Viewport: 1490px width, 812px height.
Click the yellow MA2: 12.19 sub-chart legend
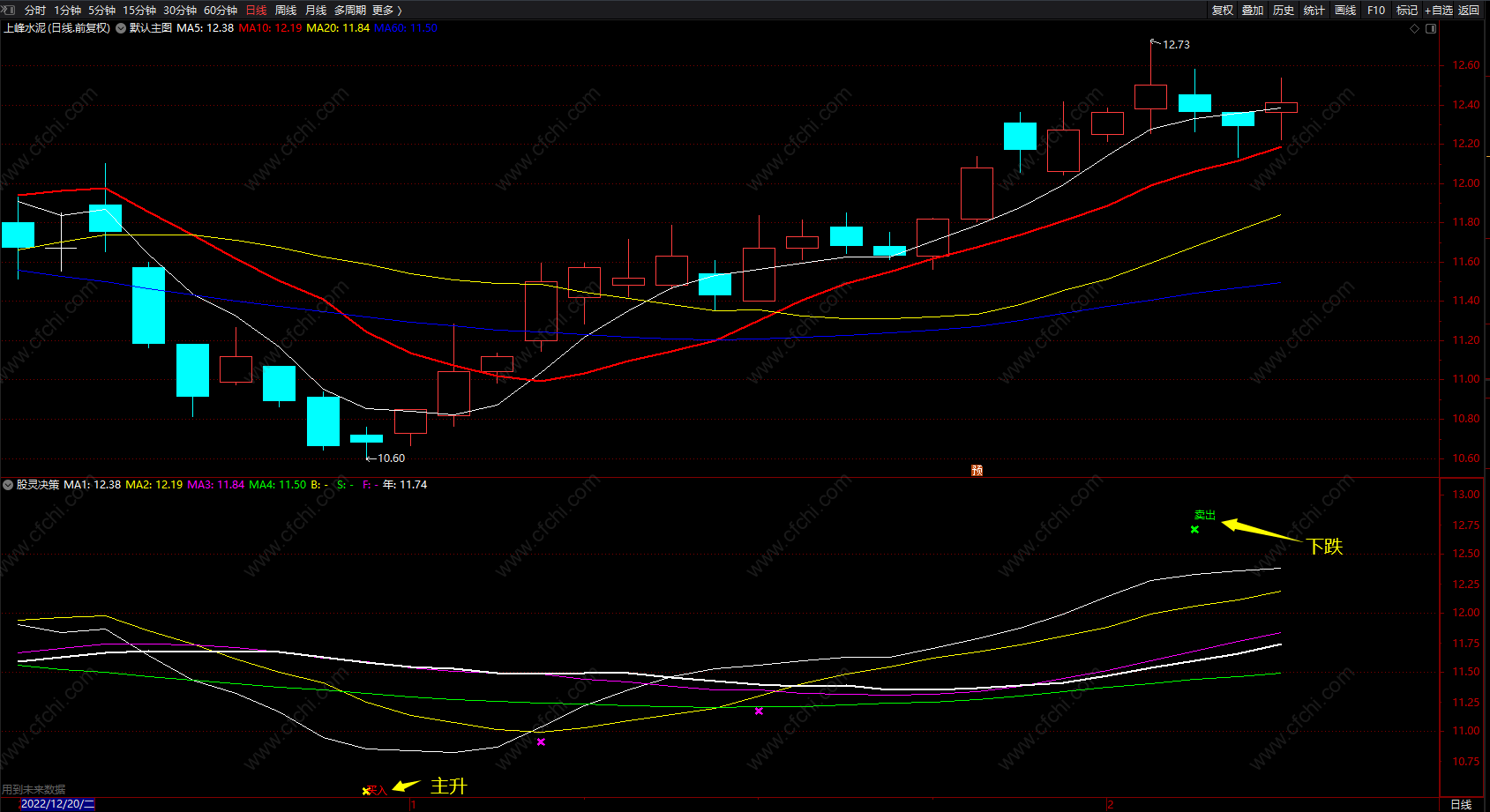click(154, 485)
